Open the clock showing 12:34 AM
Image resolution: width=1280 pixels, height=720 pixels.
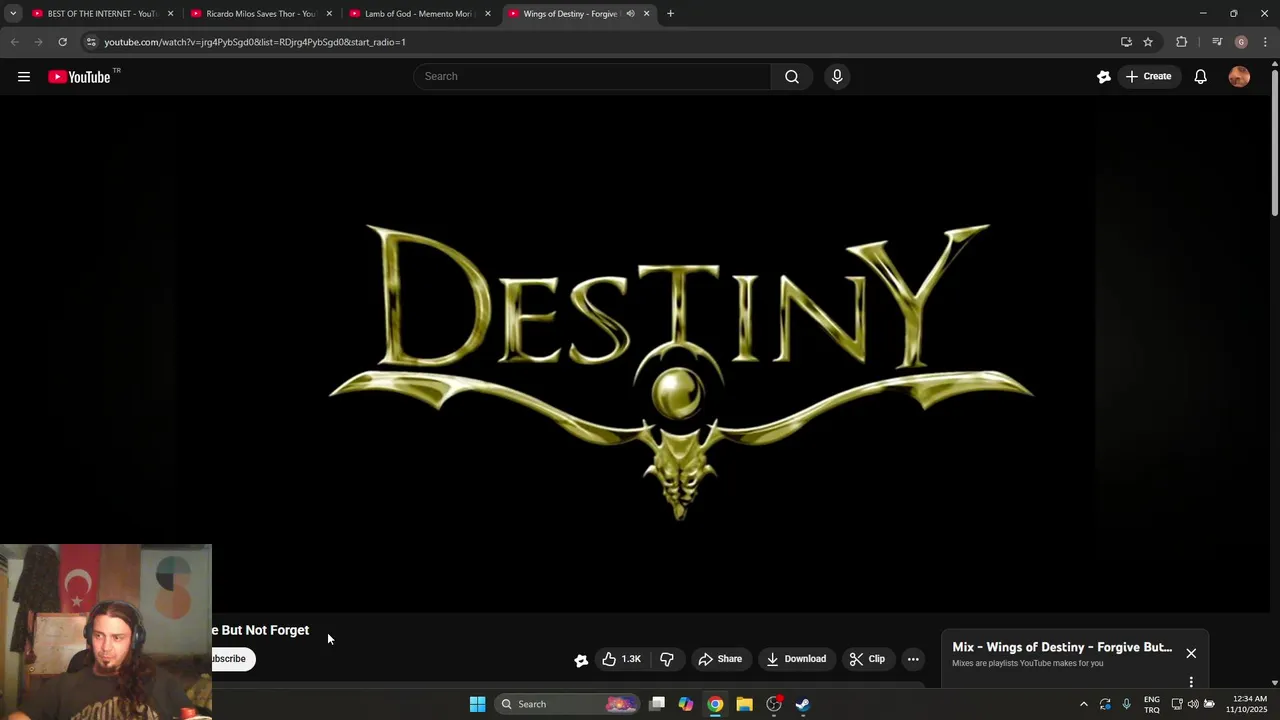tap(1246, 704)
